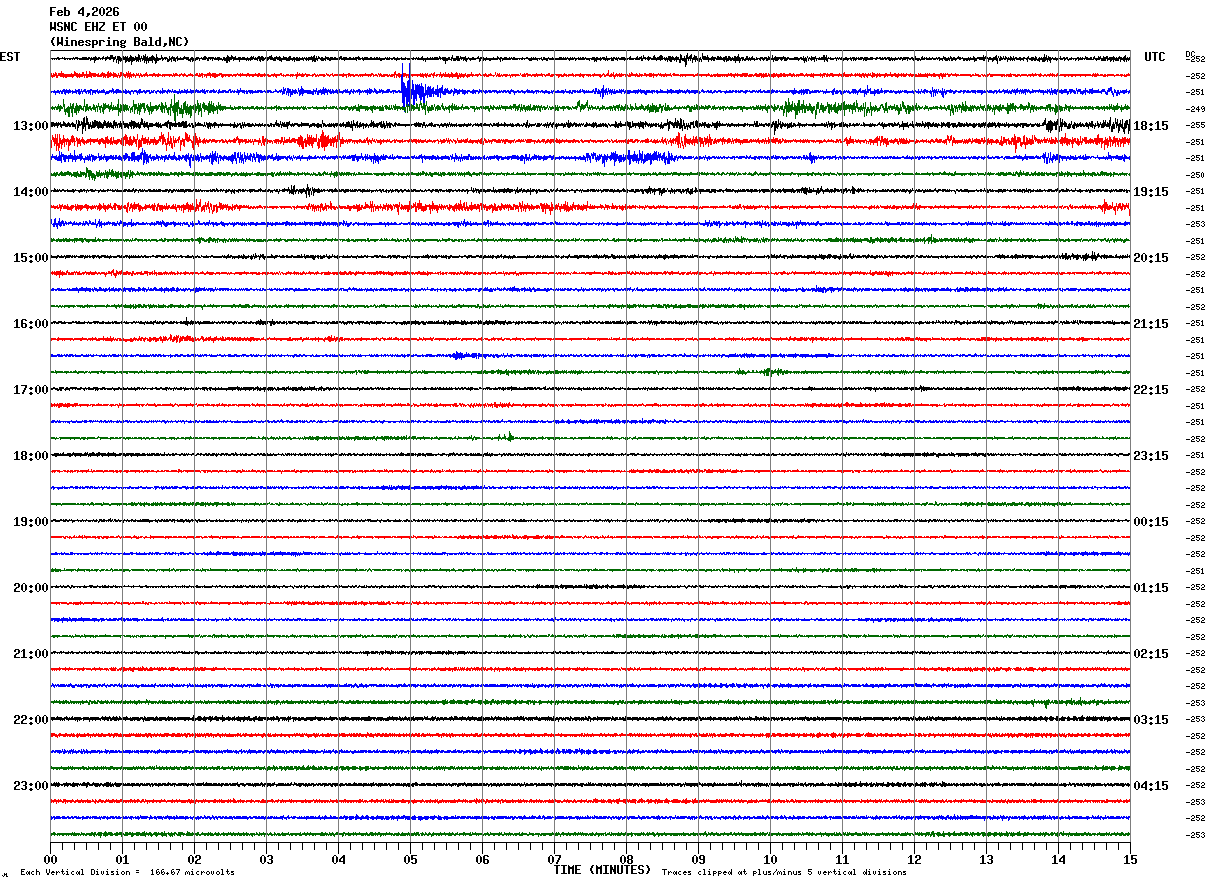Screen dimensions: 1210x886
Task: Click the 'UTC' timezone label
Action: tap(1155, 57)
